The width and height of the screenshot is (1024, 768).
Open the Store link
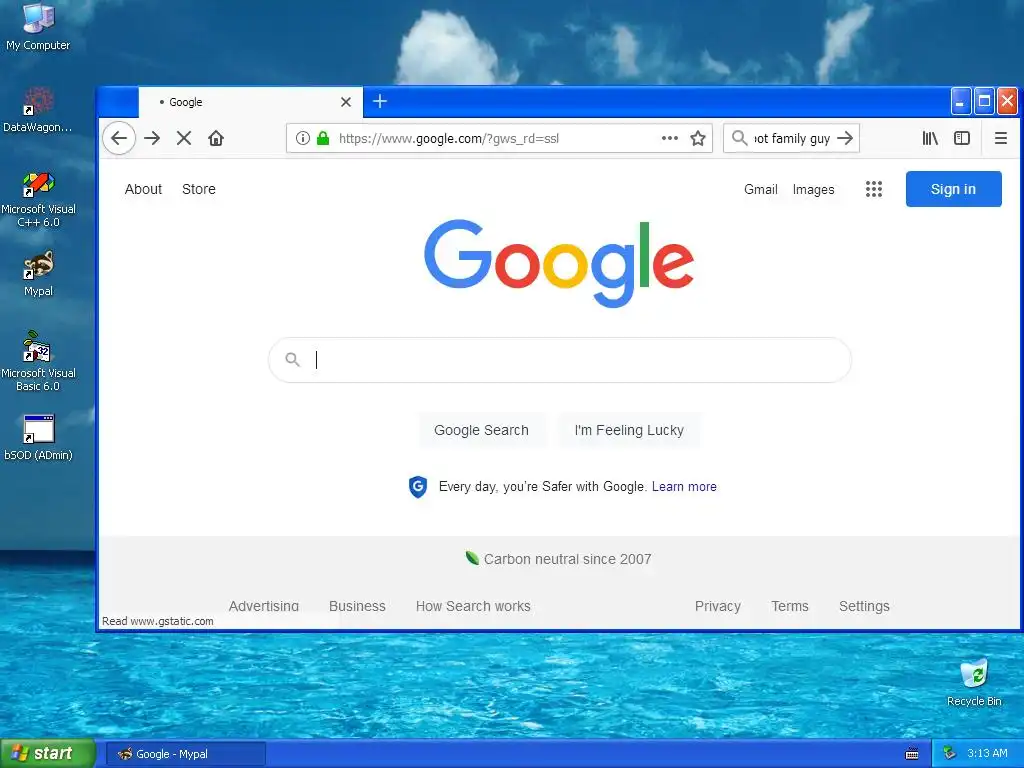point(199,189)
